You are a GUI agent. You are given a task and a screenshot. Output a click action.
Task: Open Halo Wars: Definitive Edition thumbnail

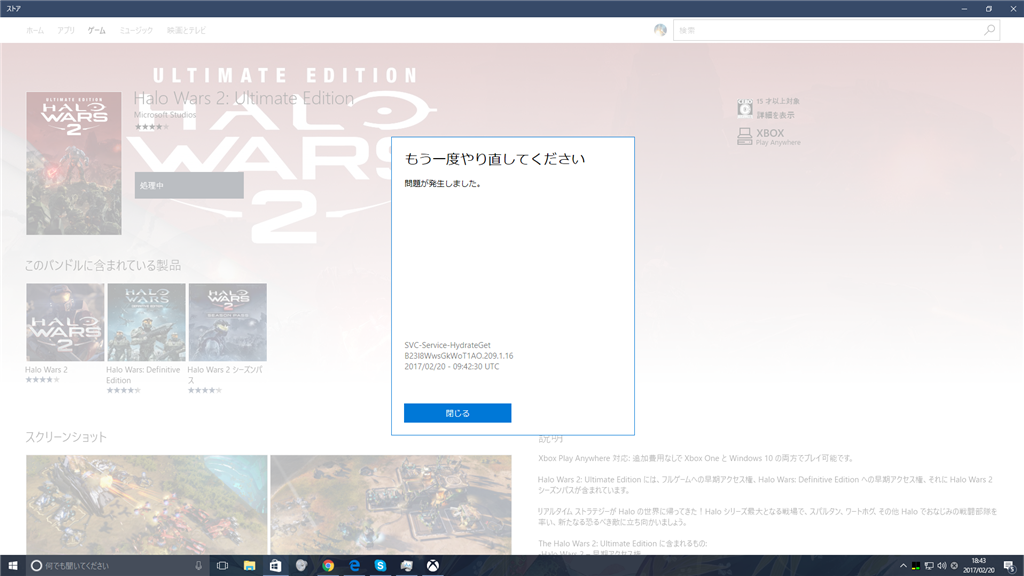tap(146, 322)
